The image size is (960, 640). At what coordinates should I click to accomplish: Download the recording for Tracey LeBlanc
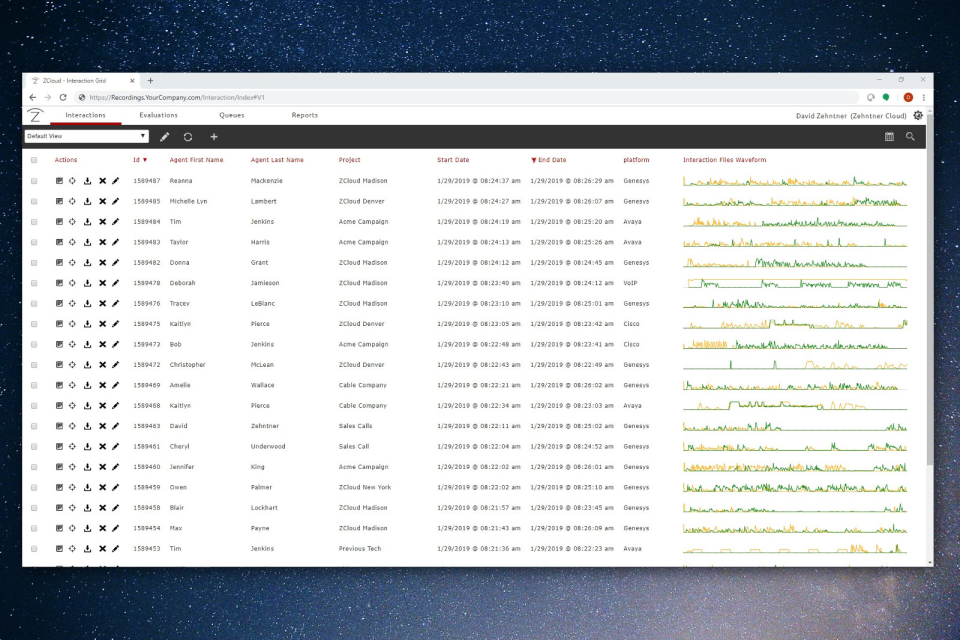point(88,304)
